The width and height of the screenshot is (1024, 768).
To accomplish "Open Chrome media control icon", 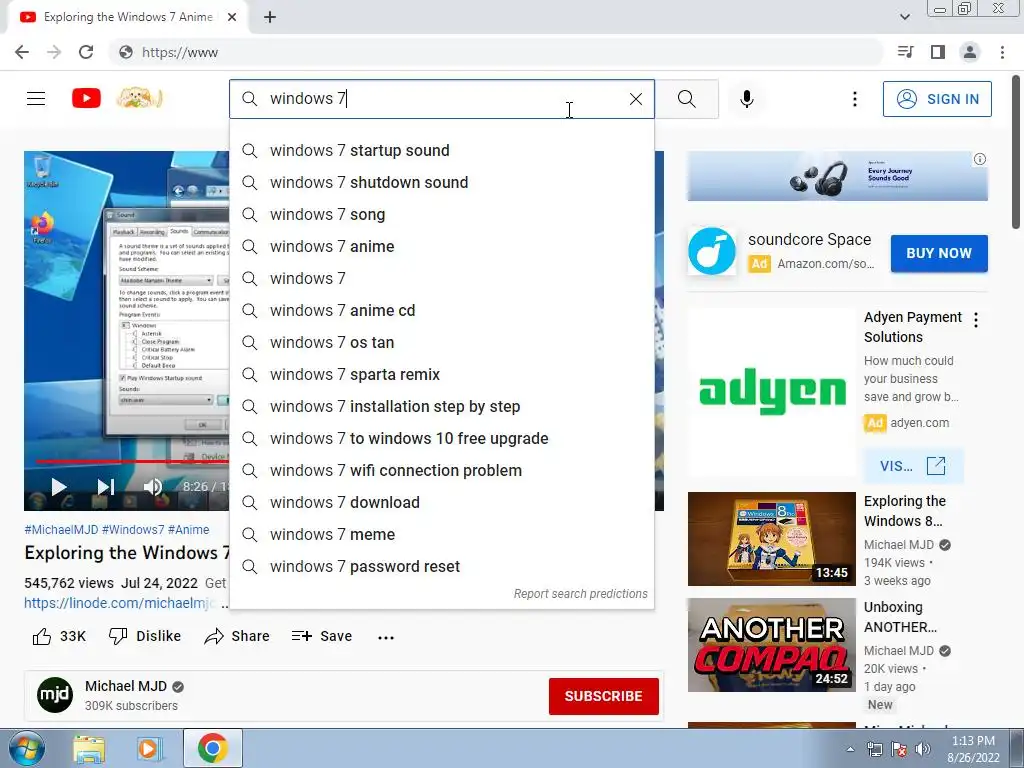I will (x=905, y=52).
